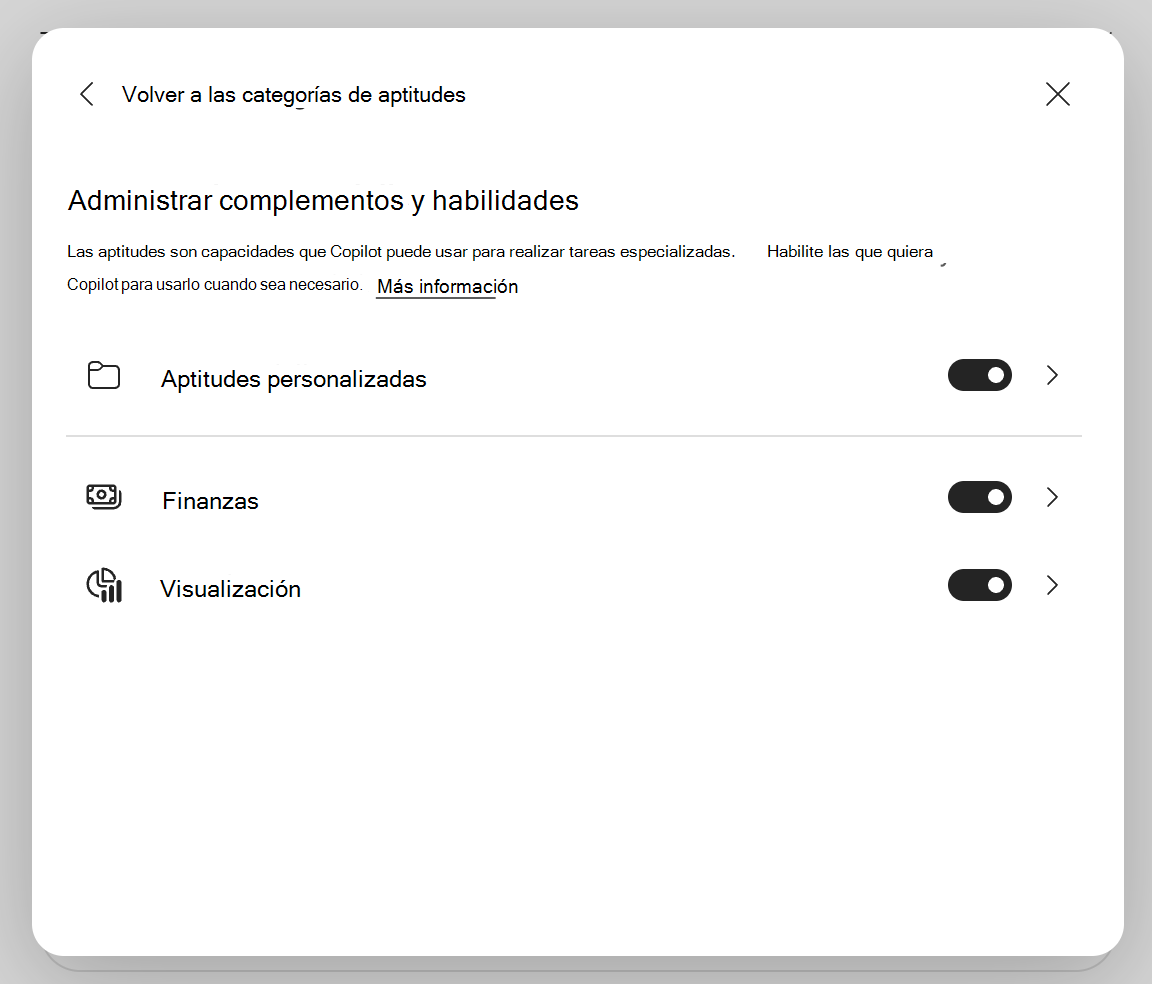
Task: Expand the Finanzas category chevron
Action: point(1052,498)
